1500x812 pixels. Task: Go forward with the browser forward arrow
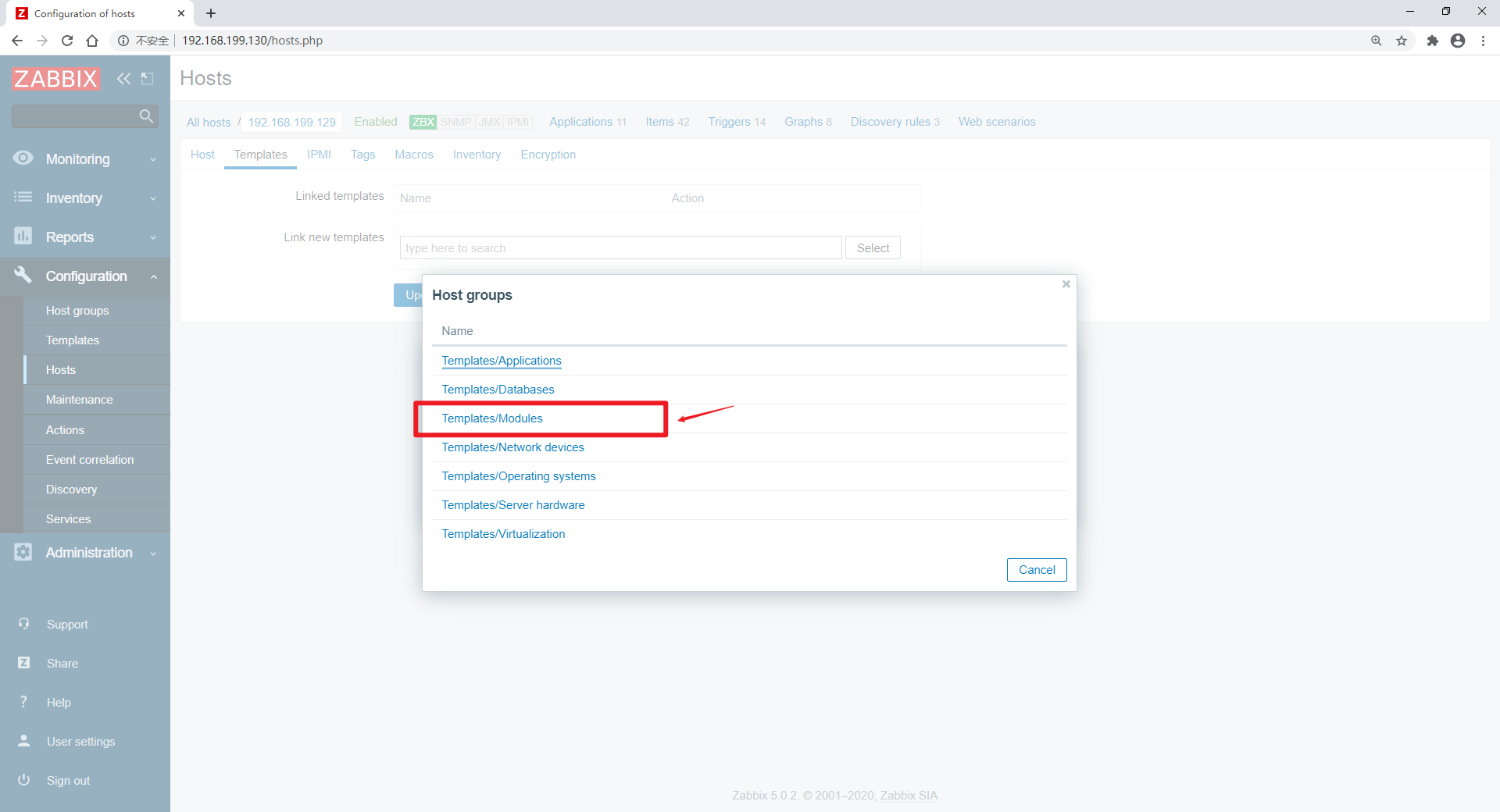coord(42,41)
